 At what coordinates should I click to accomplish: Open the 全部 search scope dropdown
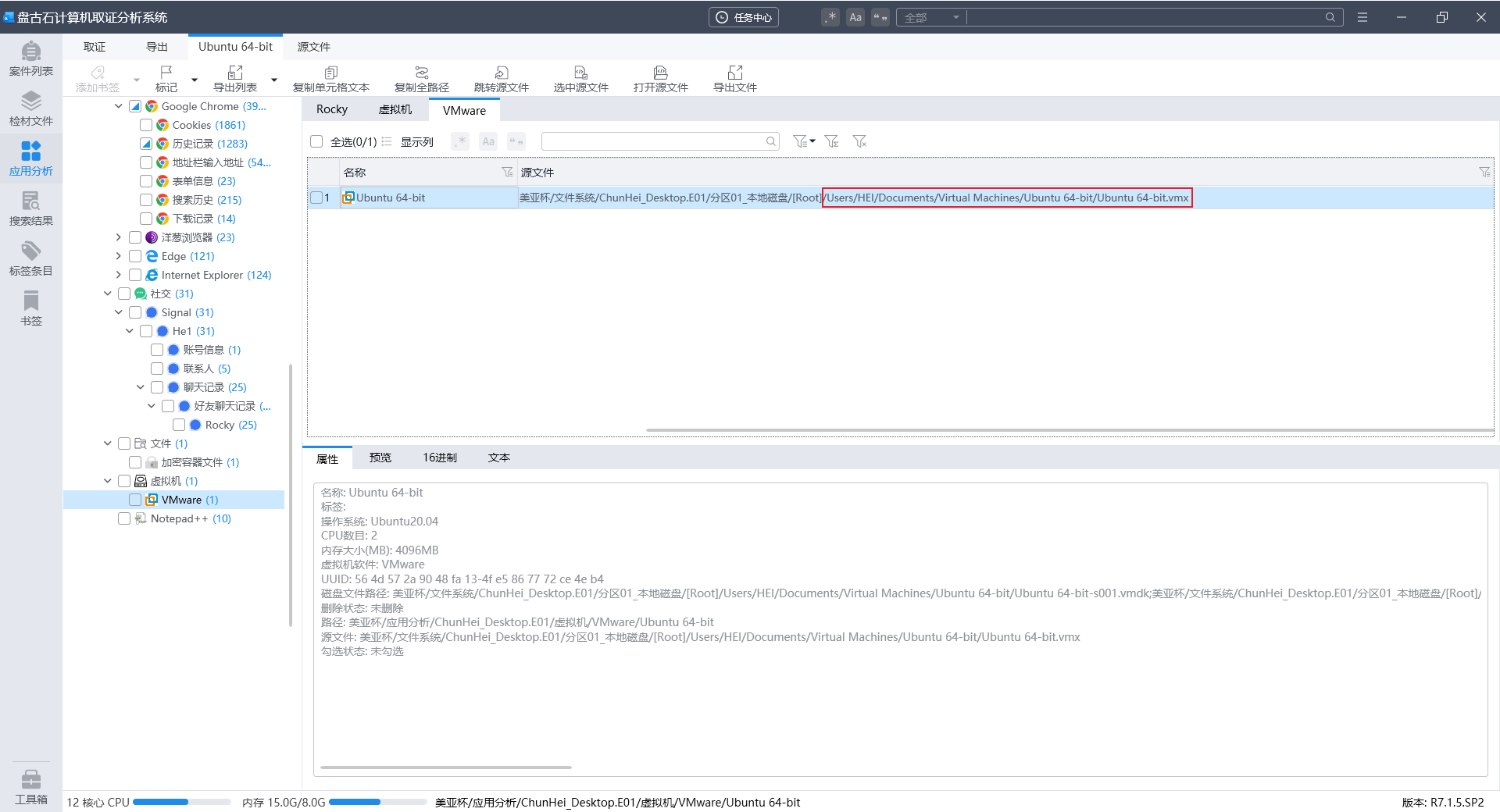tap(931, 17)
